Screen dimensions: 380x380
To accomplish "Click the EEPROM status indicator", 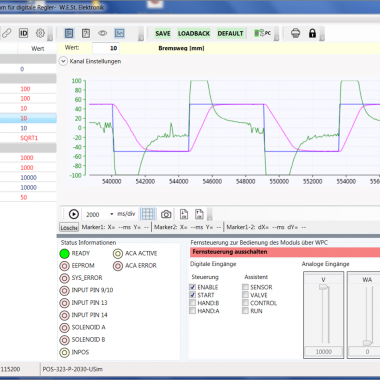I will pos(64,266).
